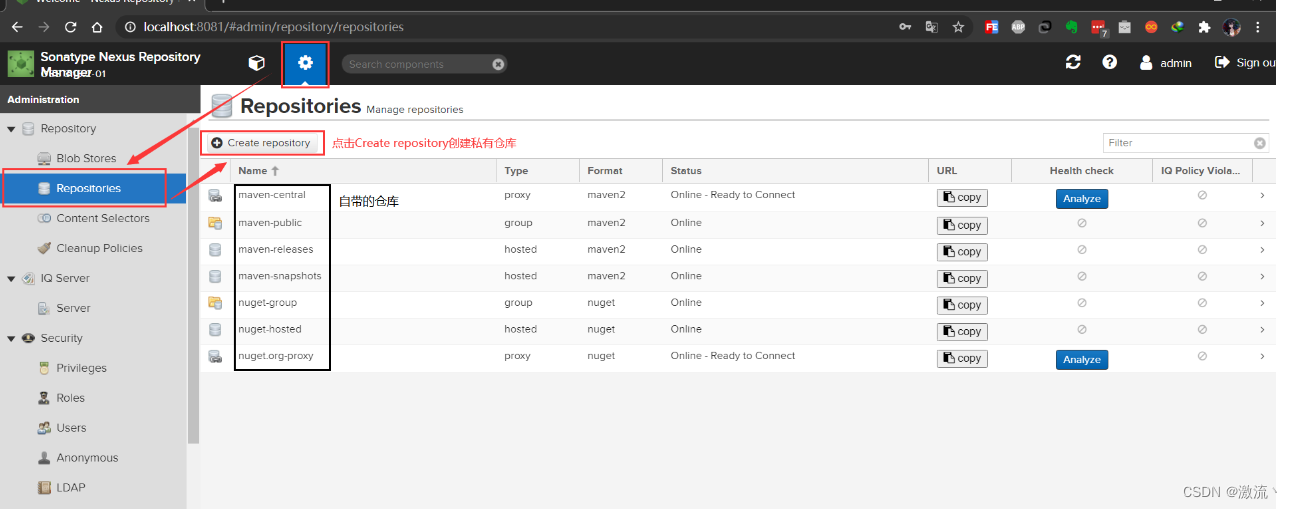This screenshot has height=509, width=1292.
Task: Sort by the Name column header
Action: [x=365, y=171]
